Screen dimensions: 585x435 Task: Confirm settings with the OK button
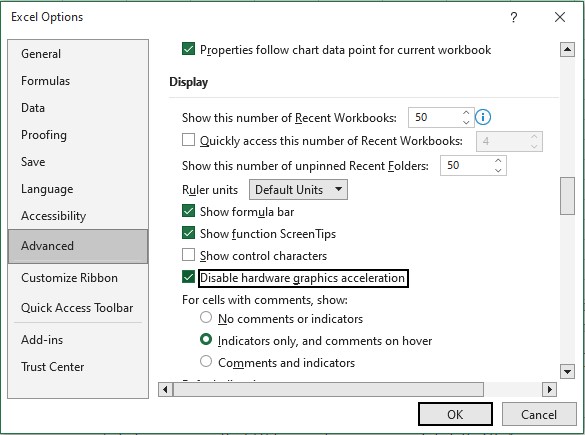[455, 414]
